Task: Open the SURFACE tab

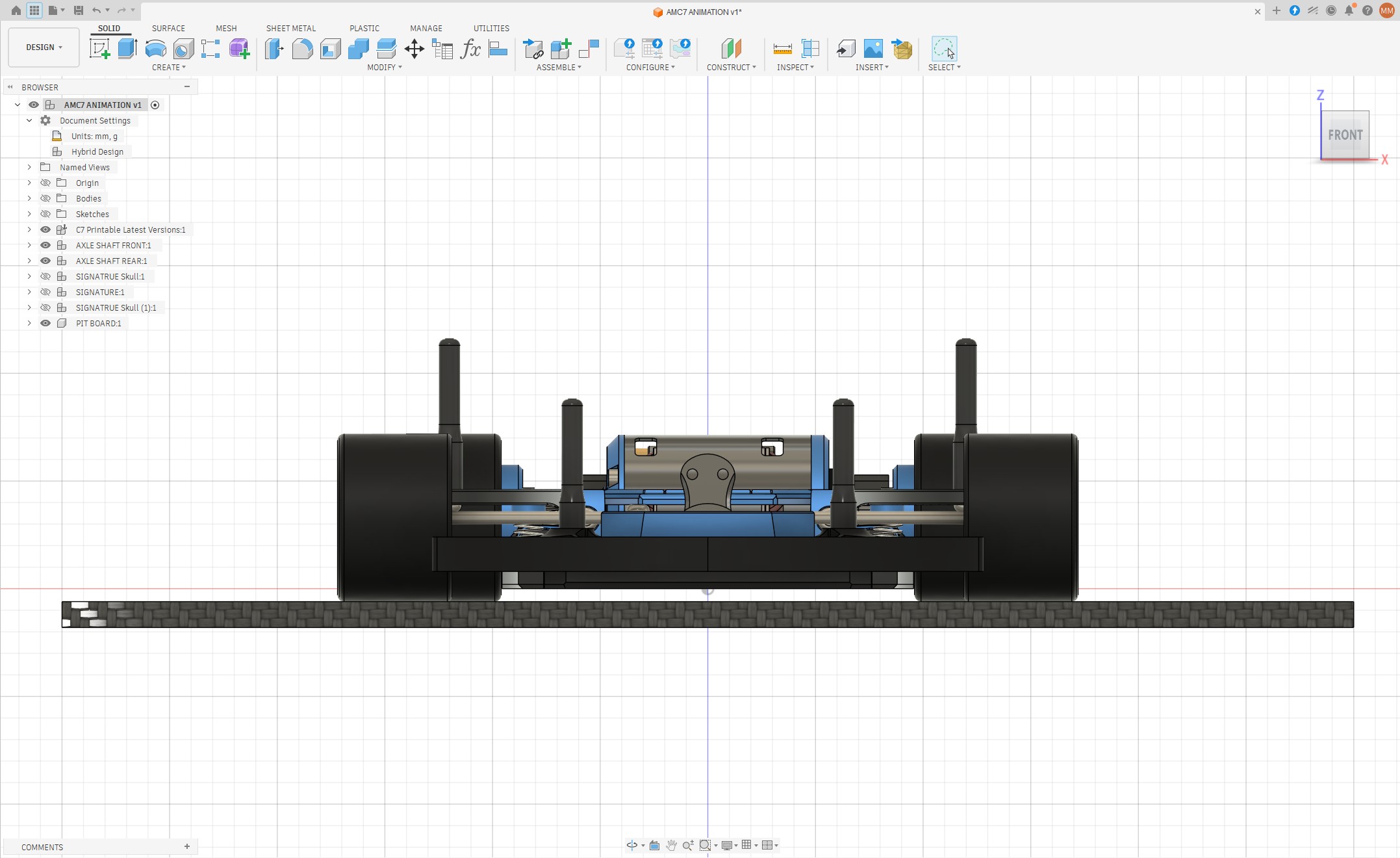Action: (168, 28)
